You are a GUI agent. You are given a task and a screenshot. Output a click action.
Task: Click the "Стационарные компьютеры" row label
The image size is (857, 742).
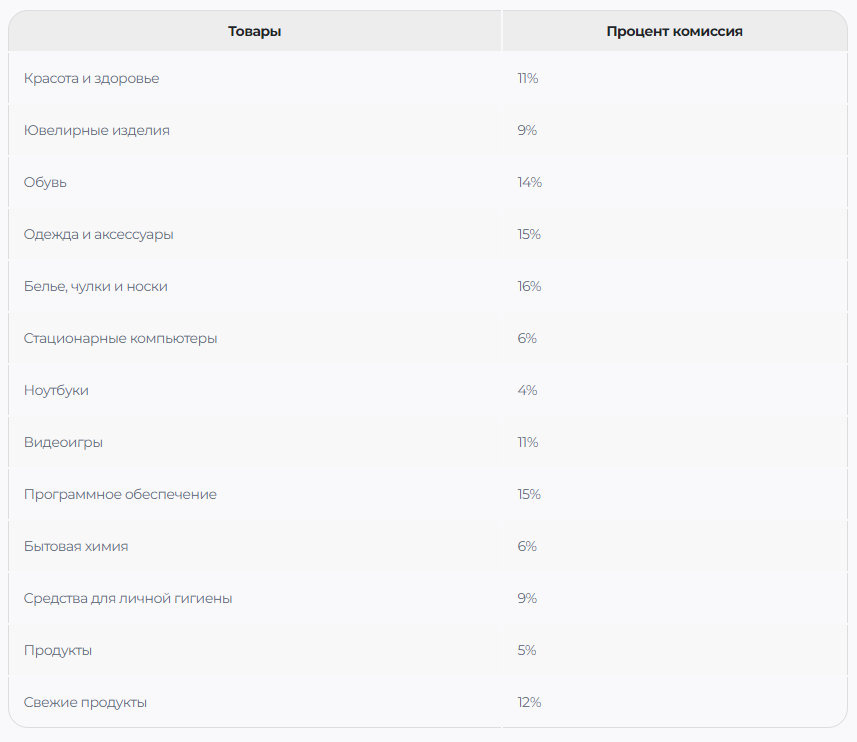click(120, 339)
